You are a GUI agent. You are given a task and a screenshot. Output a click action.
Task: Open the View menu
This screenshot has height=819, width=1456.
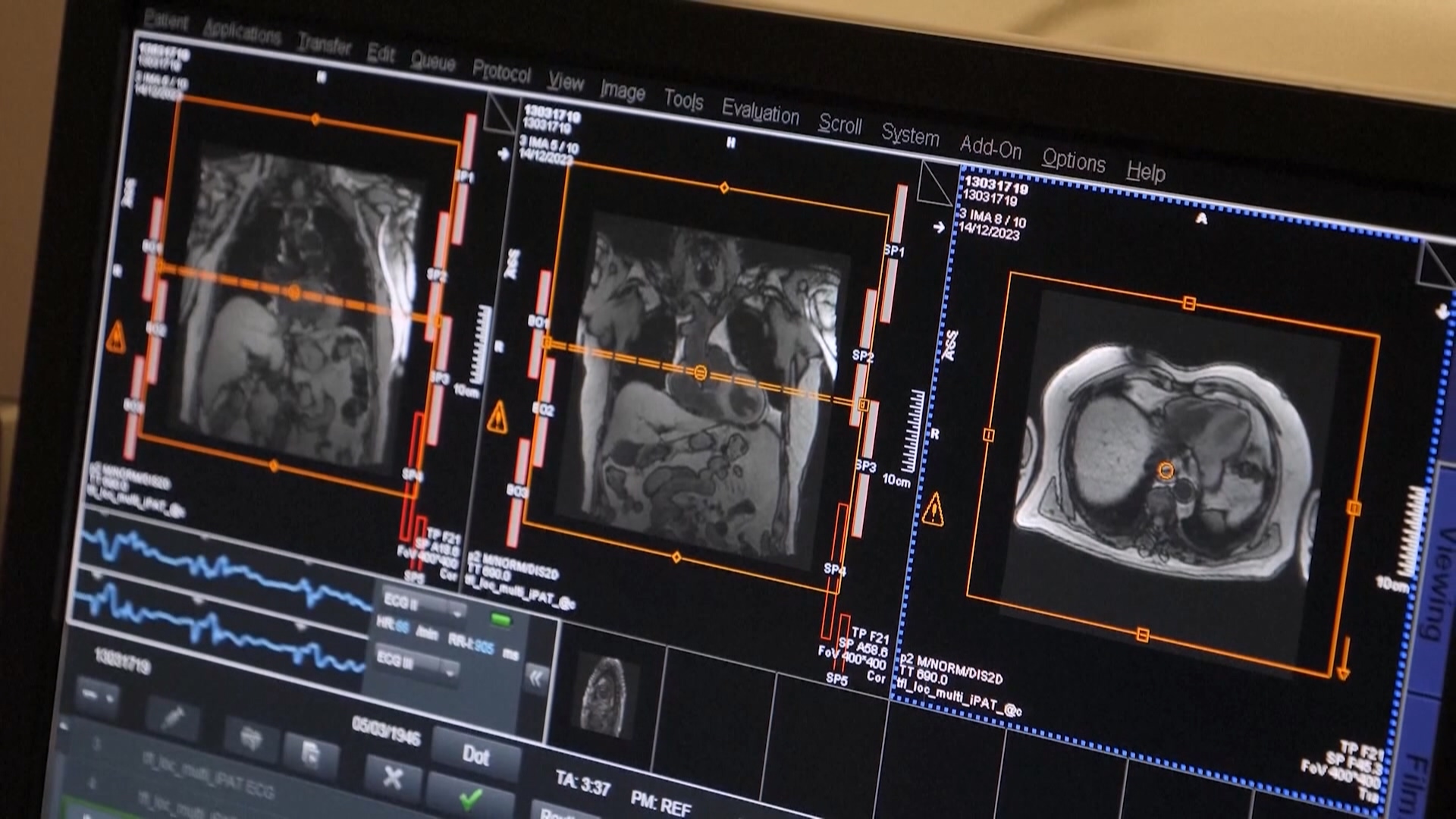point(566,81)
